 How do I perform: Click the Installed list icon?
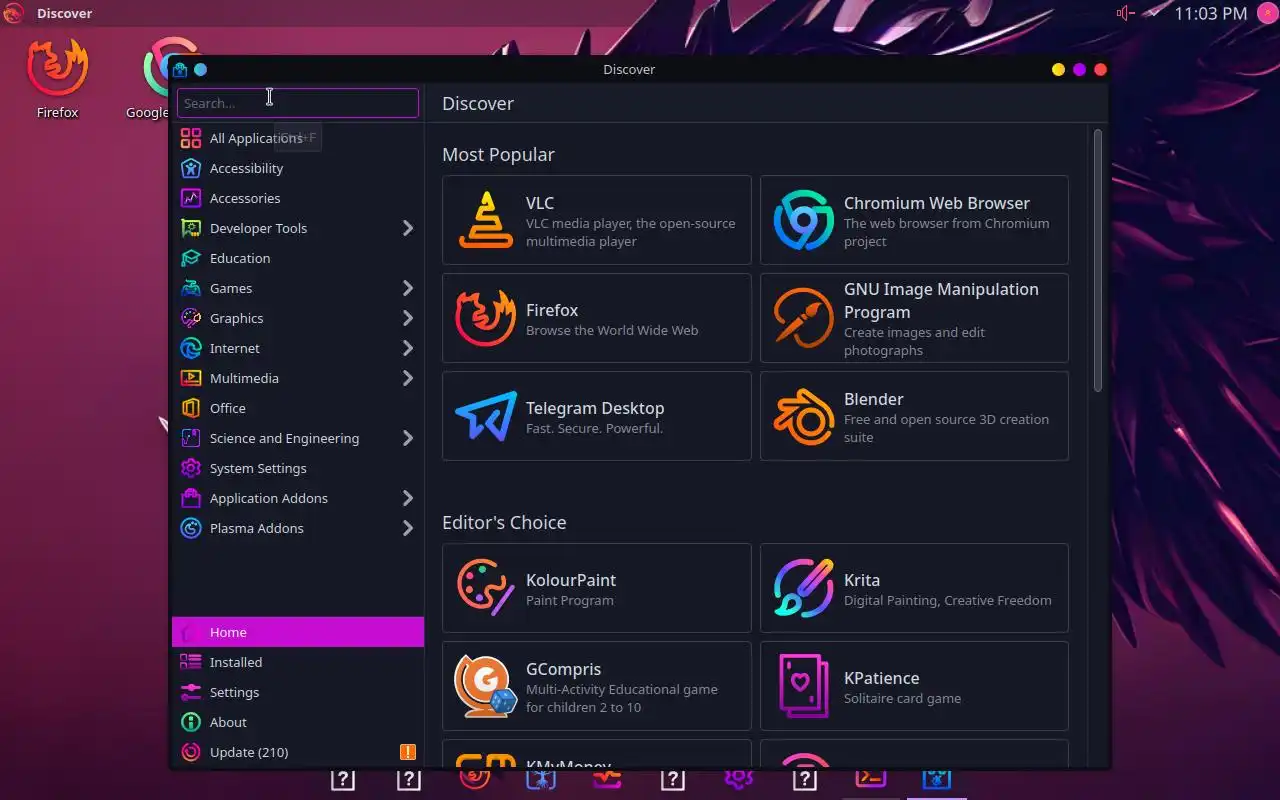tap(190, 662)
